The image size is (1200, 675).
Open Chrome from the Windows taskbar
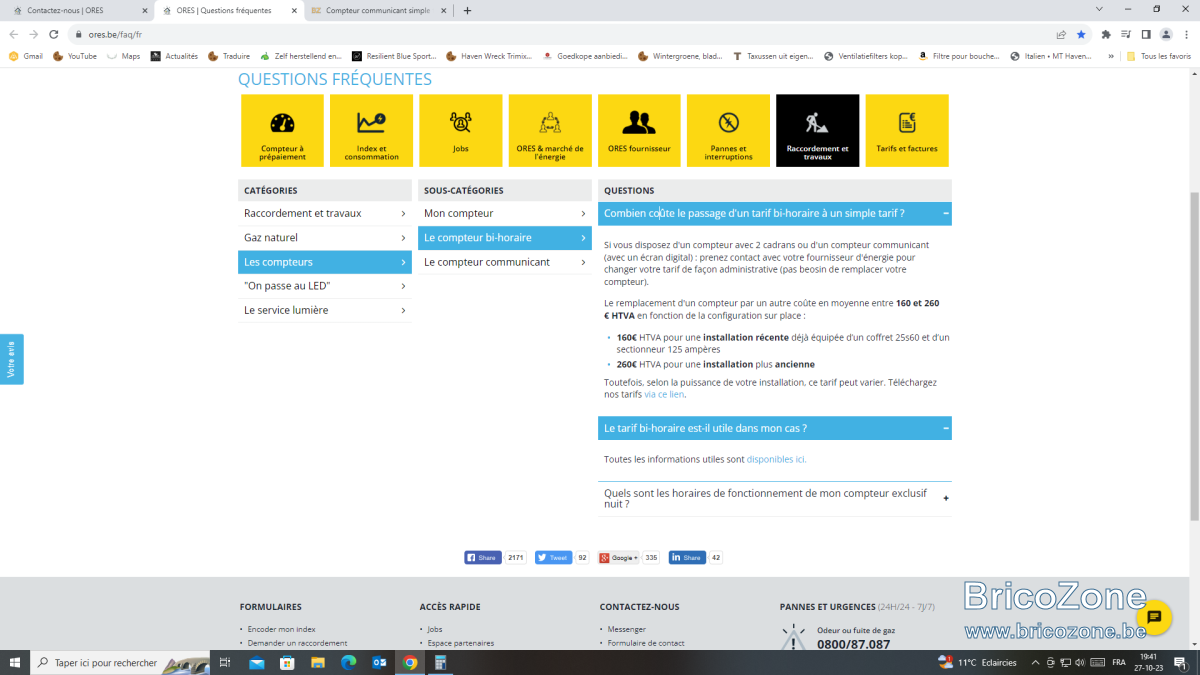point(409,662)
